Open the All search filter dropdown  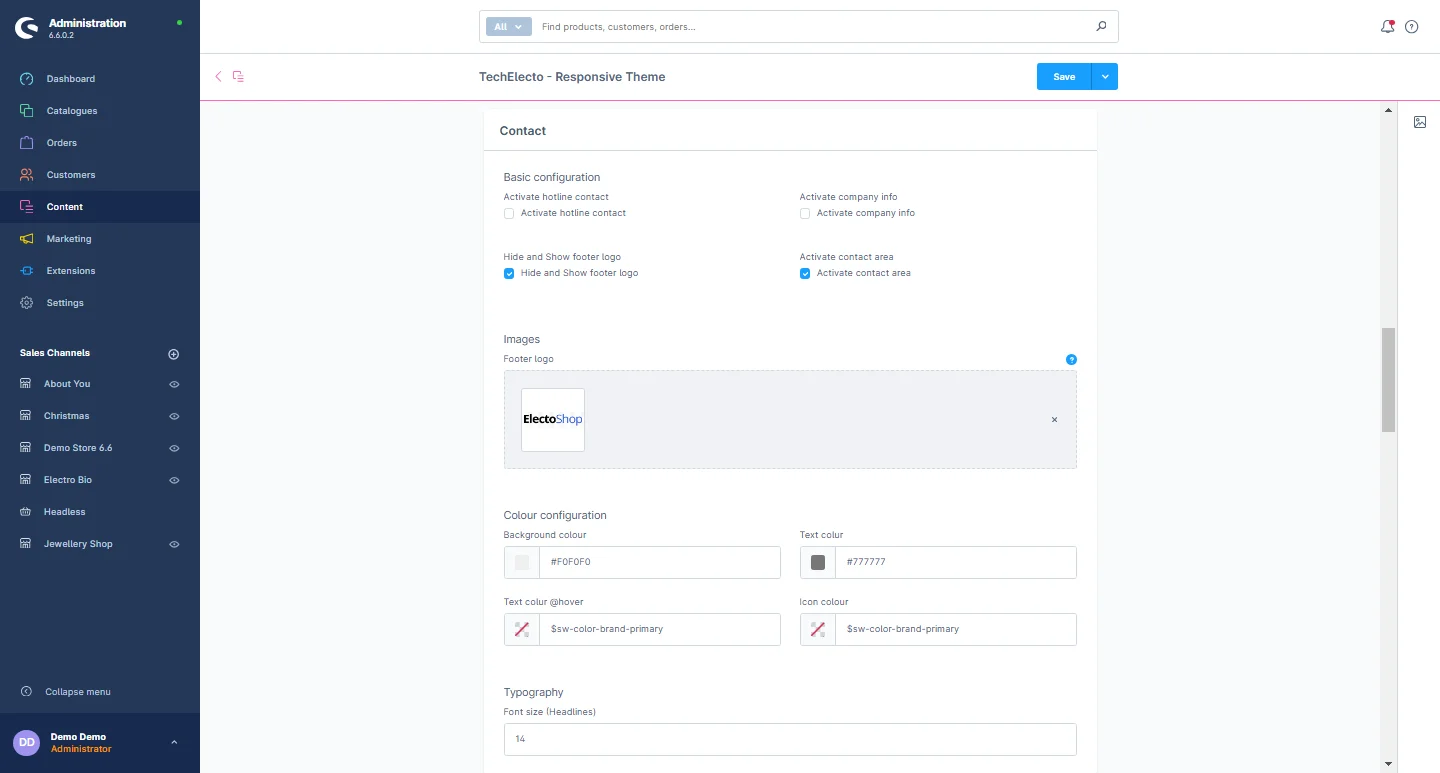tap(508, 27)
